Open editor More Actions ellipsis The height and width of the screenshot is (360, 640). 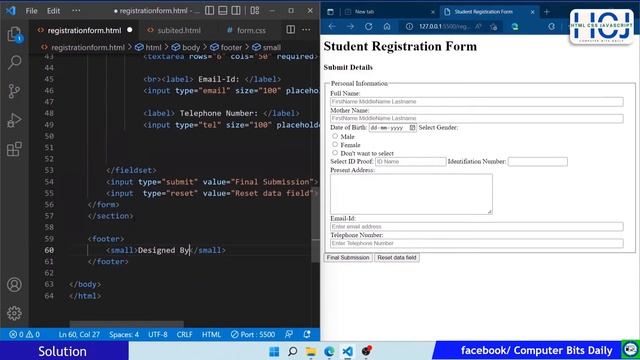pos(306,29)
